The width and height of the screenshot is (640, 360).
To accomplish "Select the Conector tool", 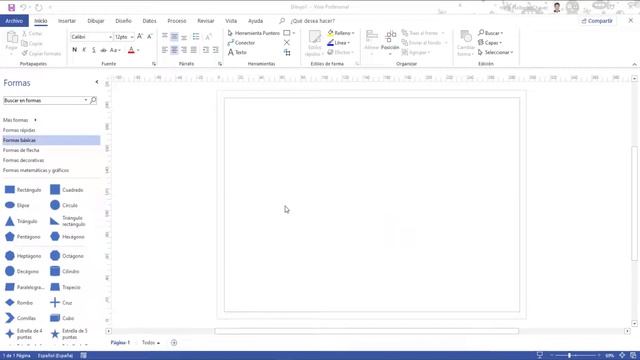I will pos(241,42).
